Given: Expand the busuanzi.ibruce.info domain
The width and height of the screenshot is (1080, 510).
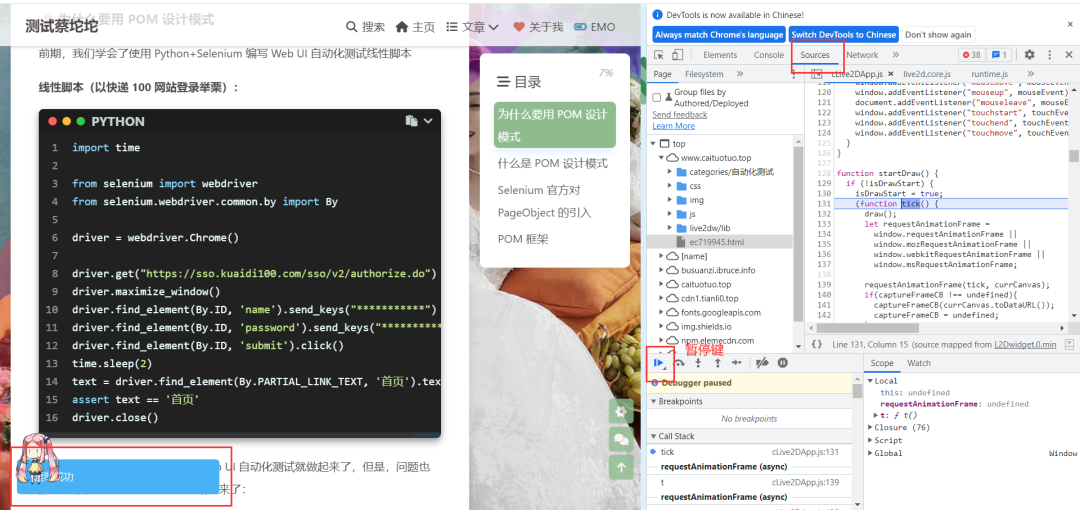Looking at the screenshot, I should 661,270.
